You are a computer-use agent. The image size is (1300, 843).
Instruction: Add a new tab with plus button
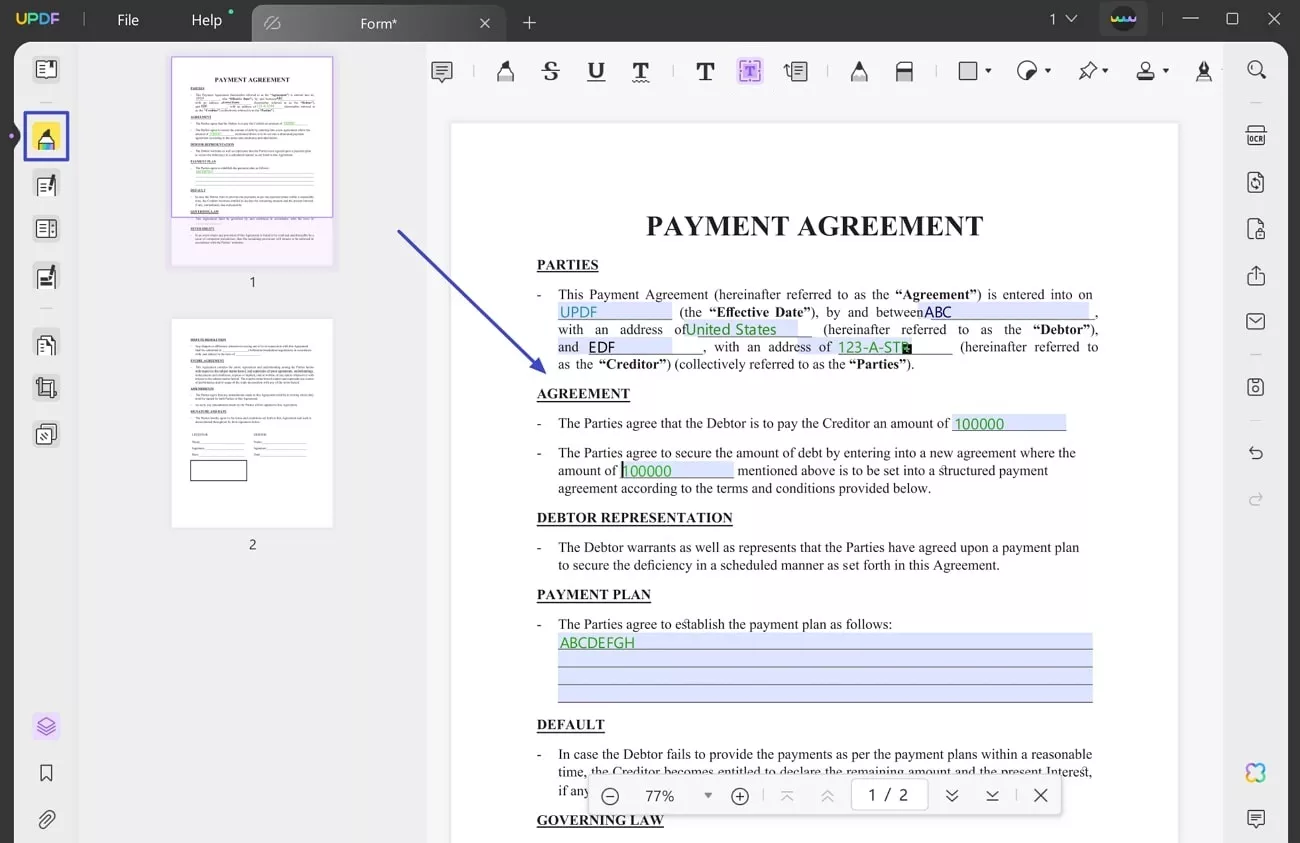530,23
